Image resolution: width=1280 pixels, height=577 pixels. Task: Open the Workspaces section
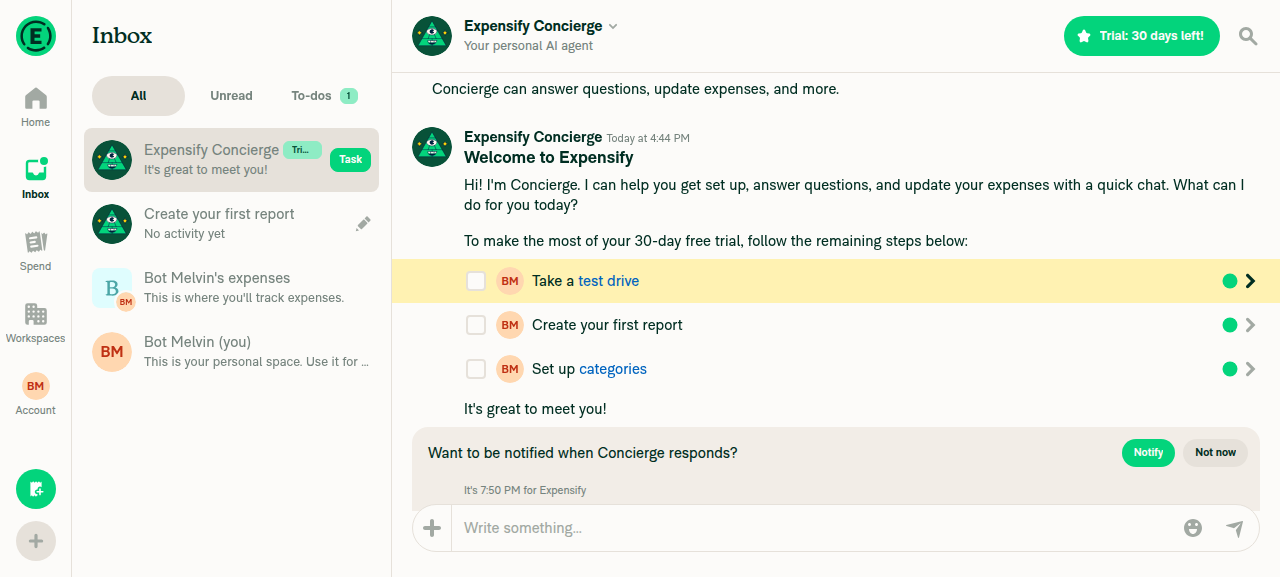(36, 323)
